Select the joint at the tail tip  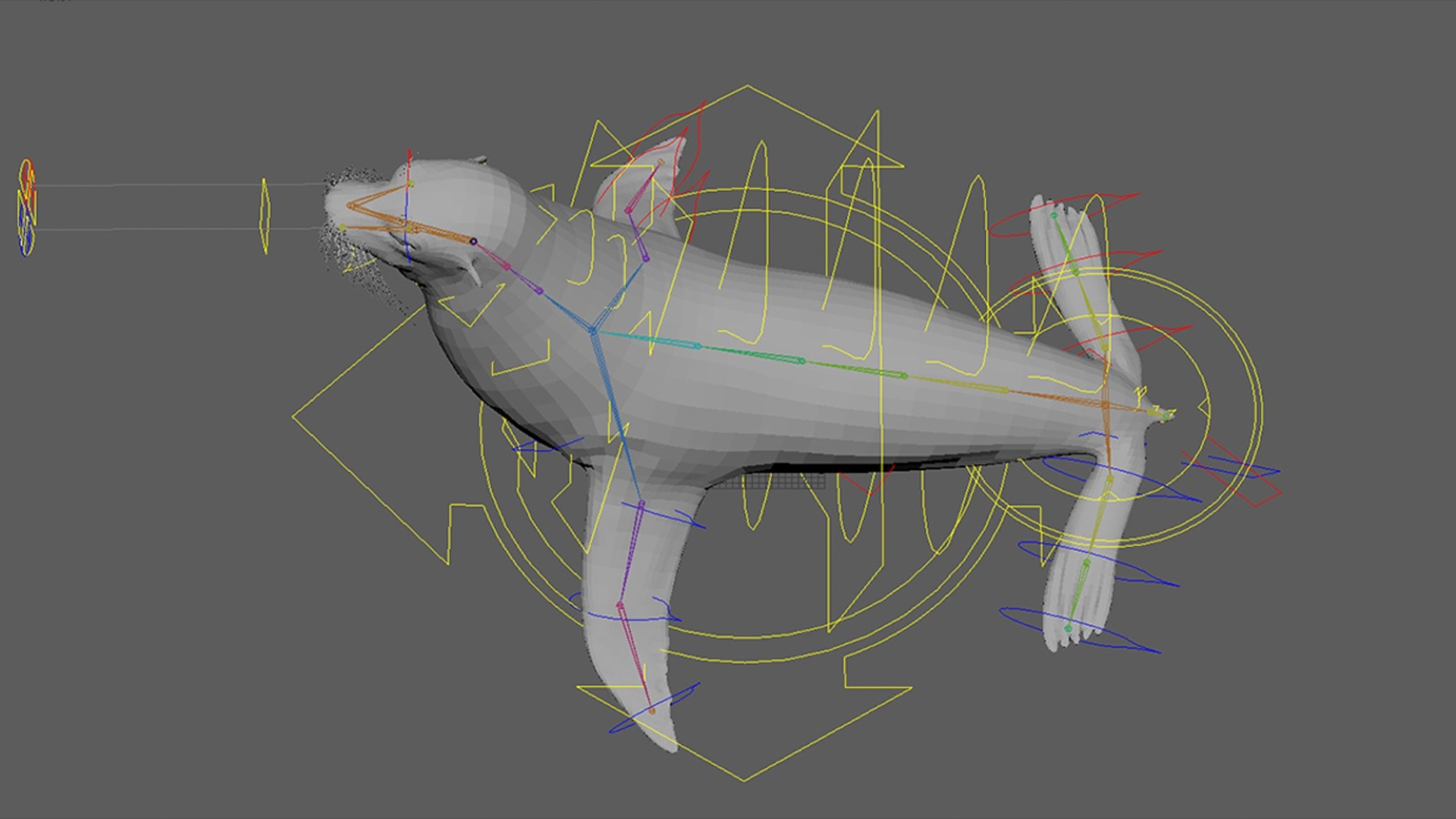(1168, 416)
